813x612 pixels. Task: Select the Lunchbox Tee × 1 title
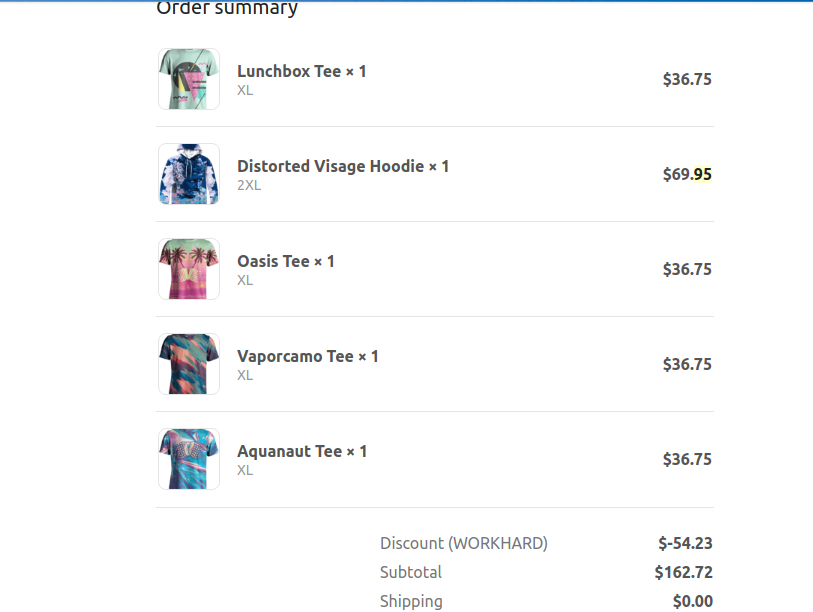302,71
